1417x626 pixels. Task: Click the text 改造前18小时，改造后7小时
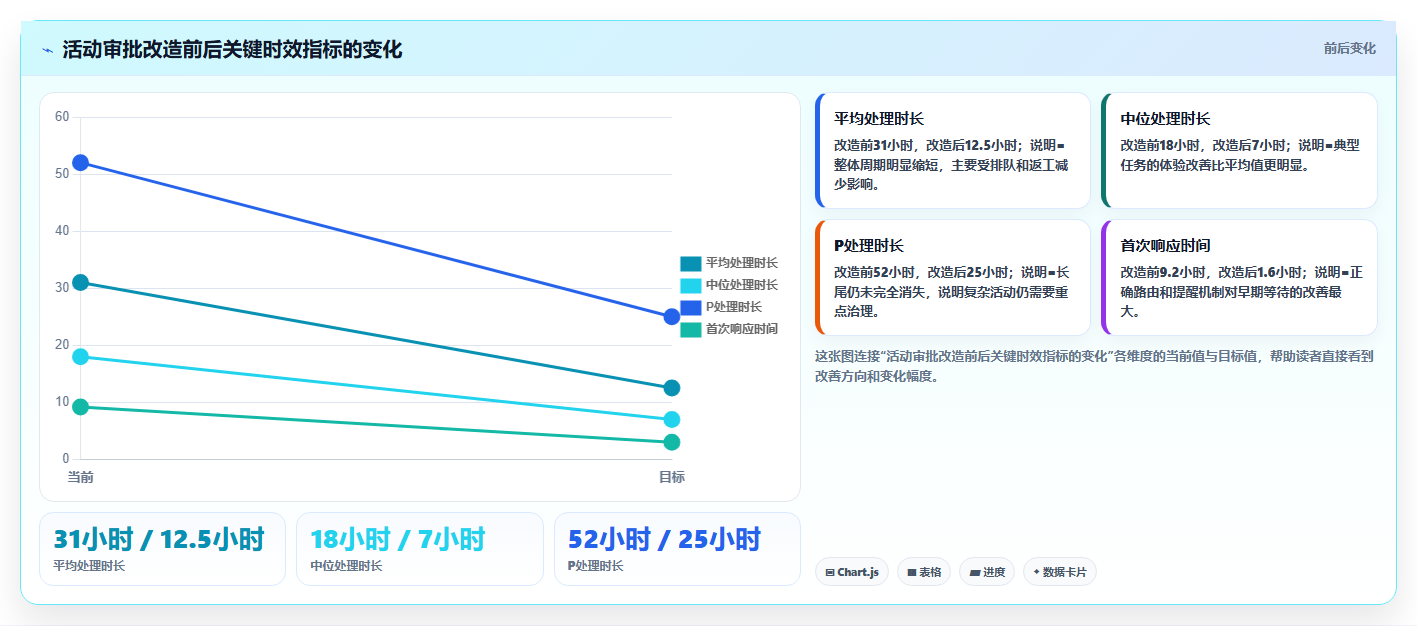coord(1200,145)
